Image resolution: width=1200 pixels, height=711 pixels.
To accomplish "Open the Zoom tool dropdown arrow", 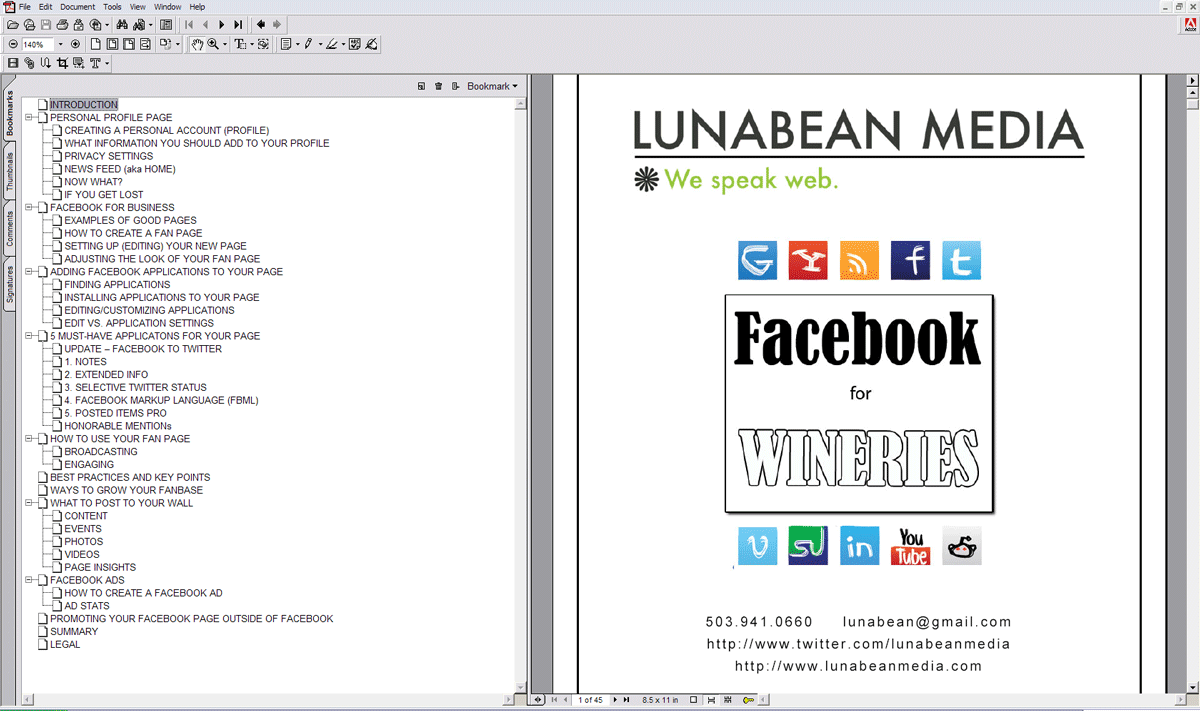I will point(225,44).
